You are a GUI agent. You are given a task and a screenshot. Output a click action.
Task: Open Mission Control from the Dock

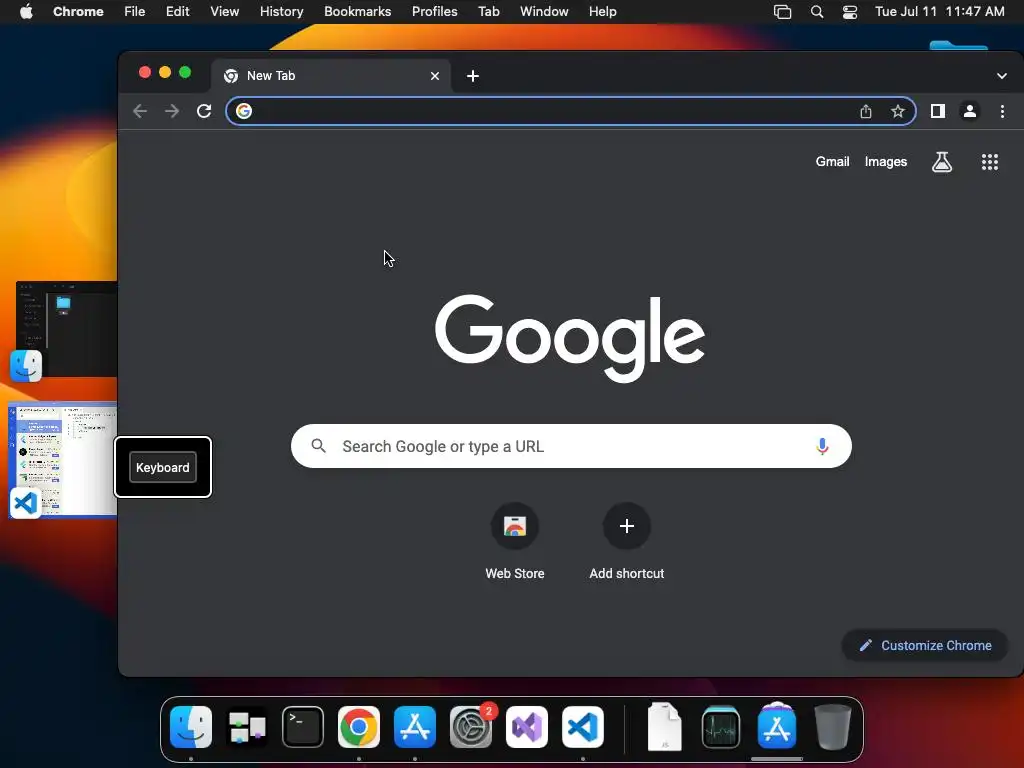pyautogui.click(x=247, y=727)
